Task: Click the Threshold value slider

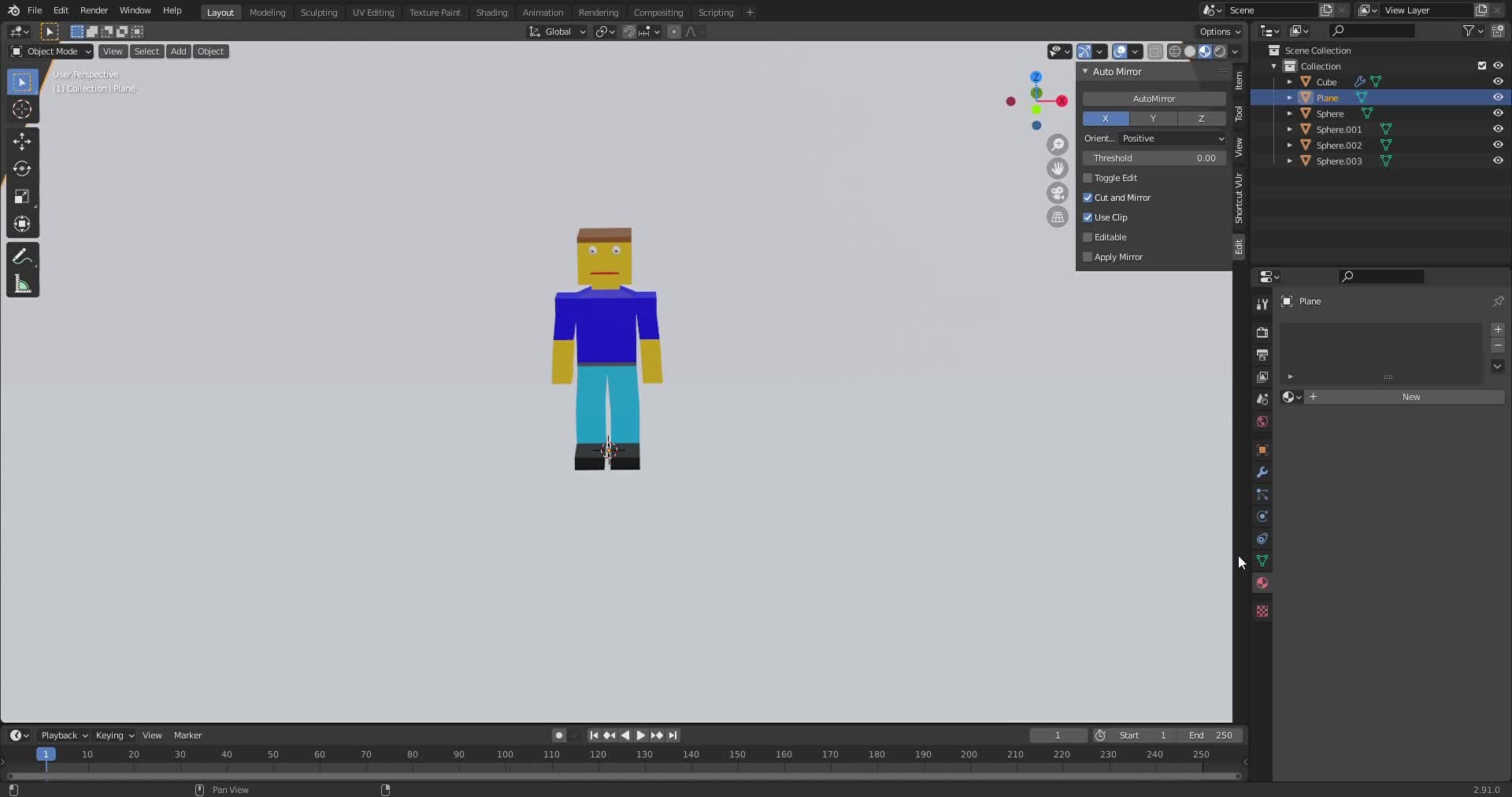Action: tap(1153, 158)
